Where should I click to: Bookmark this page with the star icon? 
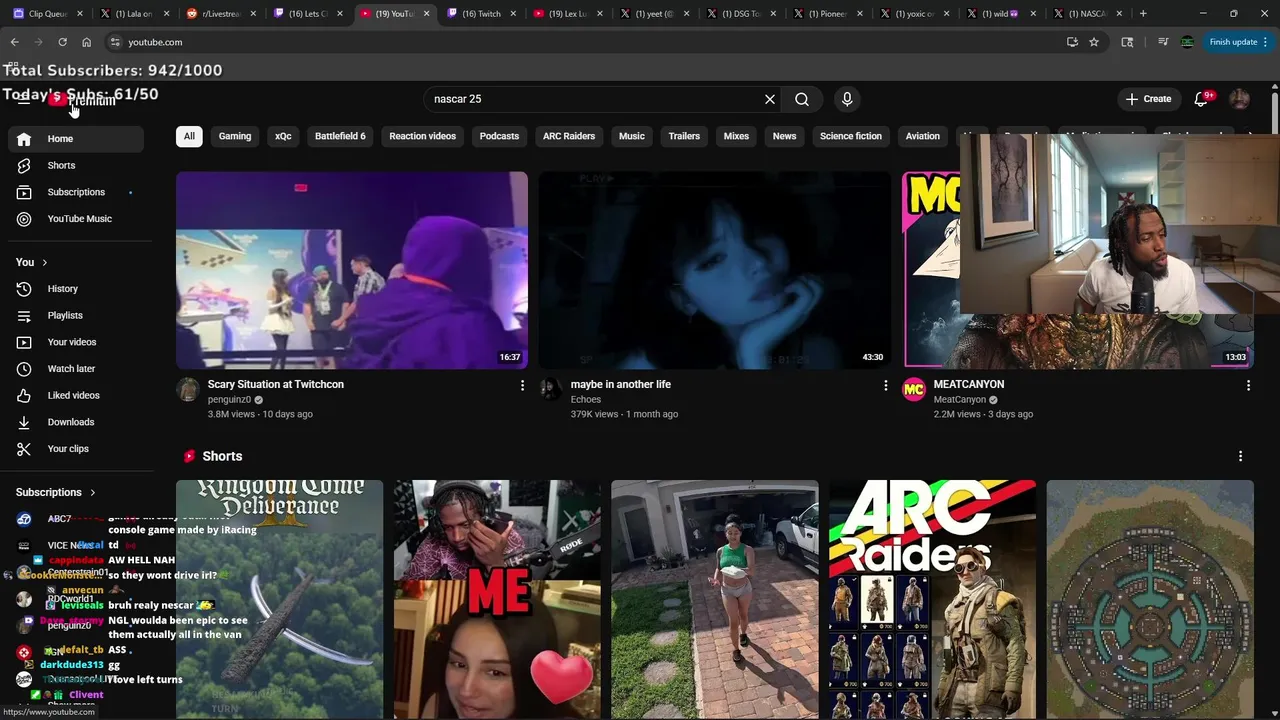tap(1094, 42)
